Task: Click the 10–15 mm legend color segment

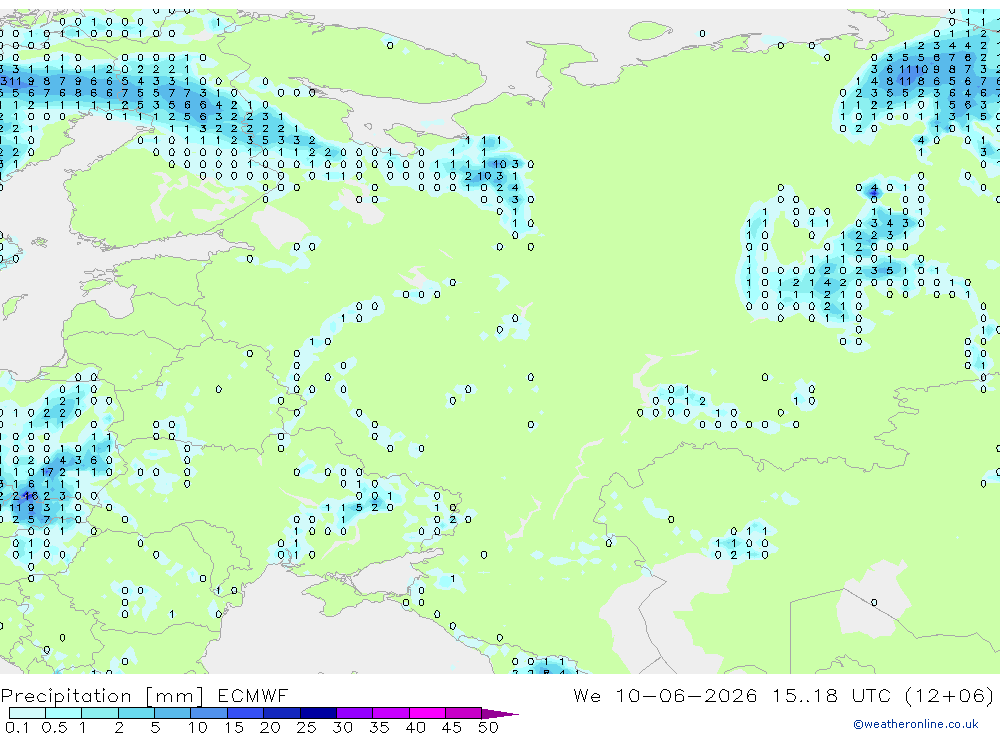Action: point(209,713)
